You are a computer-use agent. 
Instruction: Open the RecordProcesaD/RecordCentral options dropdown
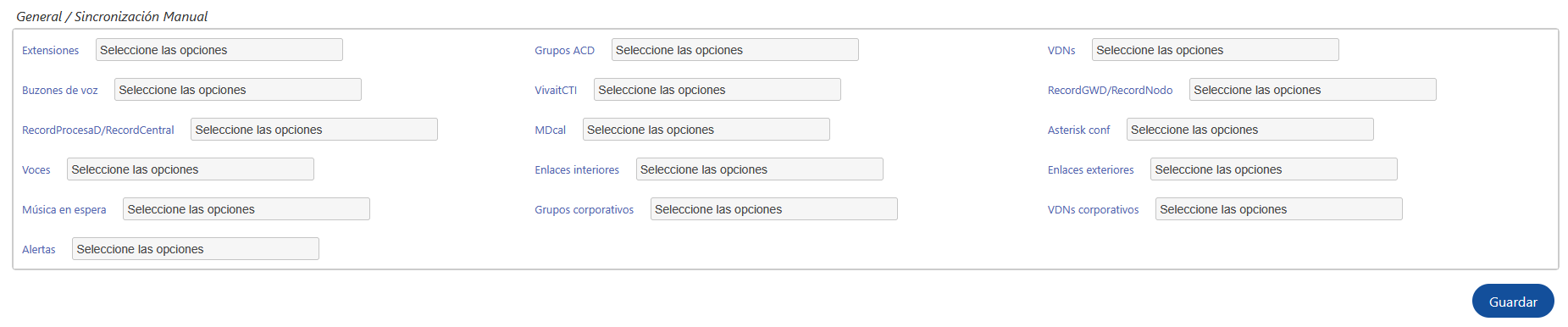point(314,130)
